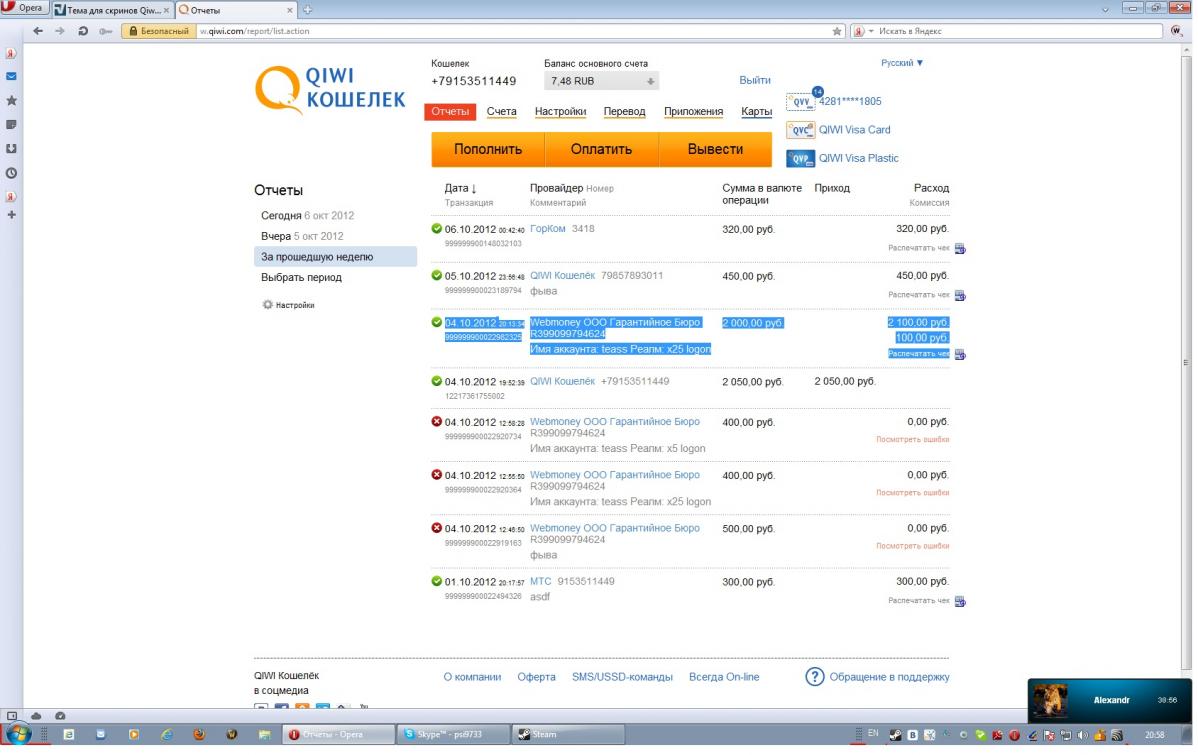The width and height of the screenshot is (1198, 755).
Task: Click the Выйти logout link
Action: coord(754,80)
